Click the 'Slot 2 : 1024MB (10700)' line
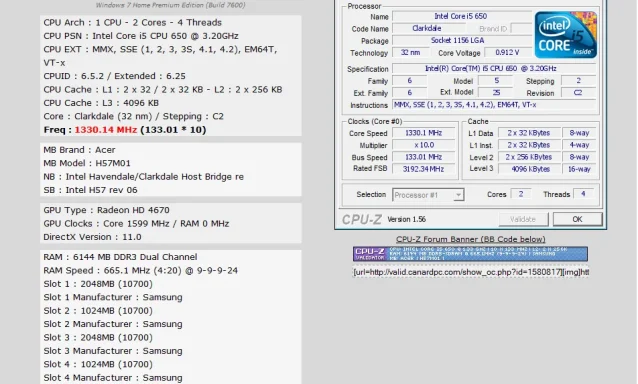Viewport: 638px width, 384px height. [98, 311]
